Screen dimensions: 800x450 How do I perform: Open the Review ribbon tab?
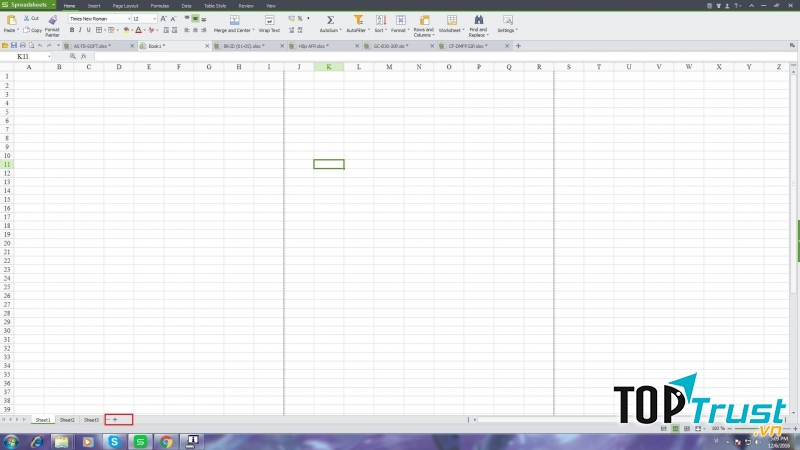(246, 6)
